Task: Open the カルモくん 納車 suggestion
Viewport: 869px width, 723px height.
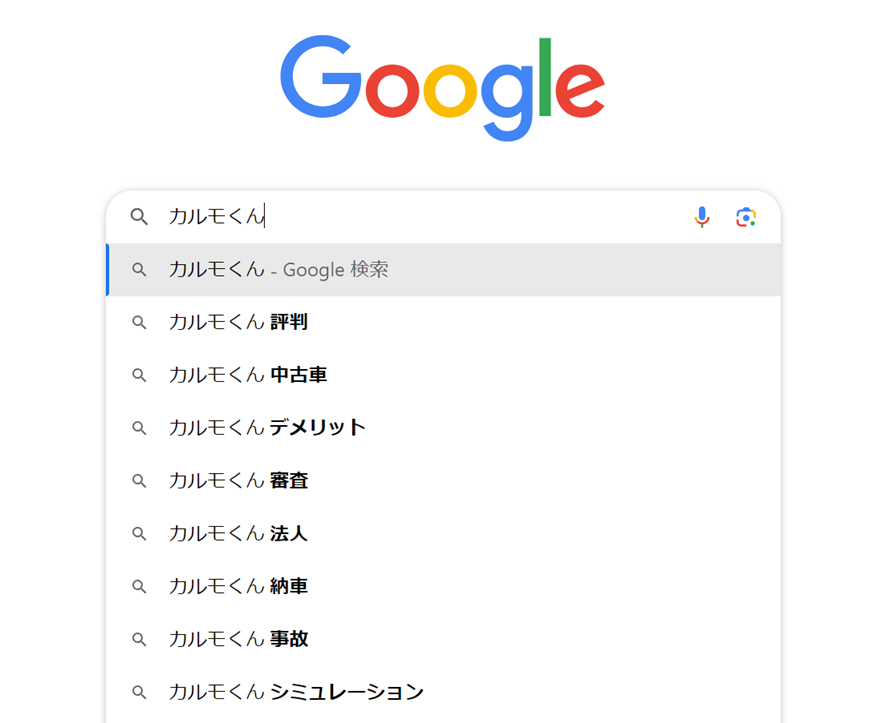Action: 240,586
